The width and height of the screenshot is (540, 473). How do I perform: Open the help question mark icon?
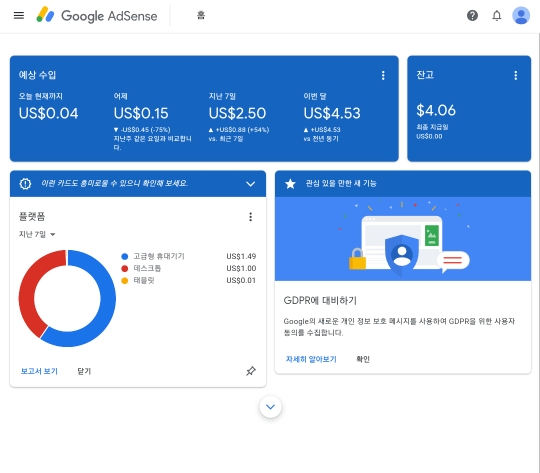[x=472, y=16]
